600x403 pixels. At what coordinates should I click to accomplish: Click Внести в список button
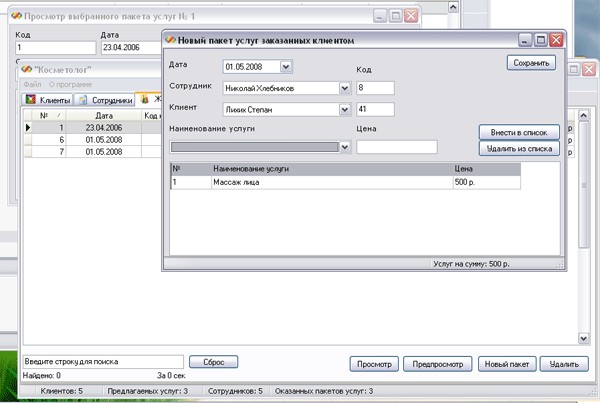(519, 132)
